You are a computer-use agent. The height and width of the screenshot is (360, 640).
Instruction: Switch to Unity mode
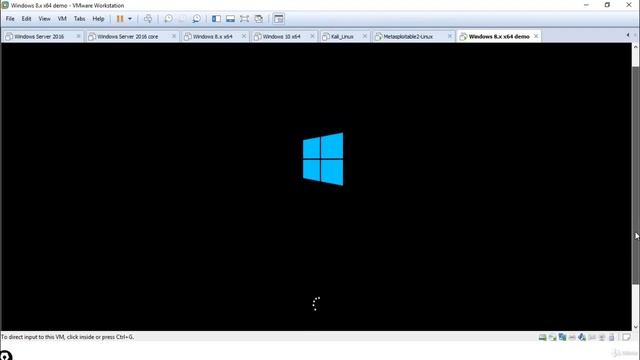[258, 19]
